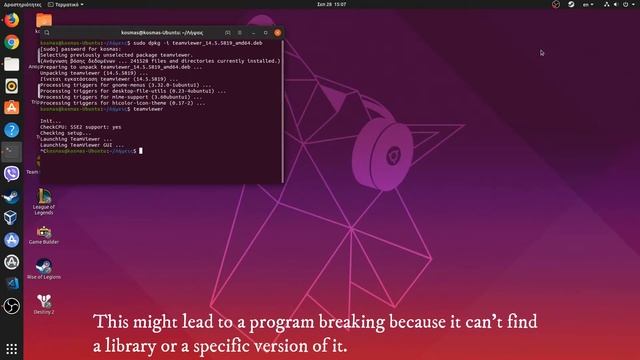The image size is (640, 360).
Task: Select Rise of Legions desktop shortcut
Action: 44,269
